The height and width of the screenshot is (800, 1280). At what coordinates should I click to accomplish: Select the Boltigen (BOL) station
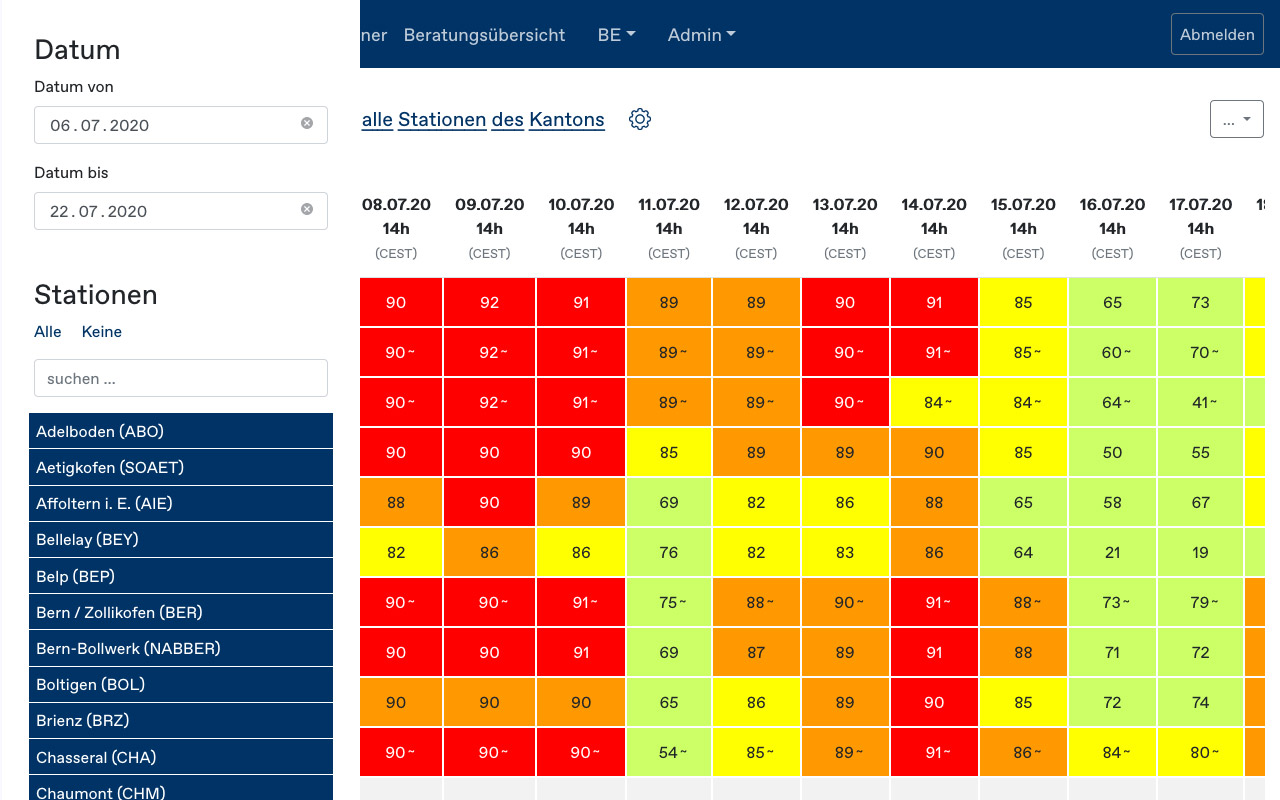(x=180, y=684)
